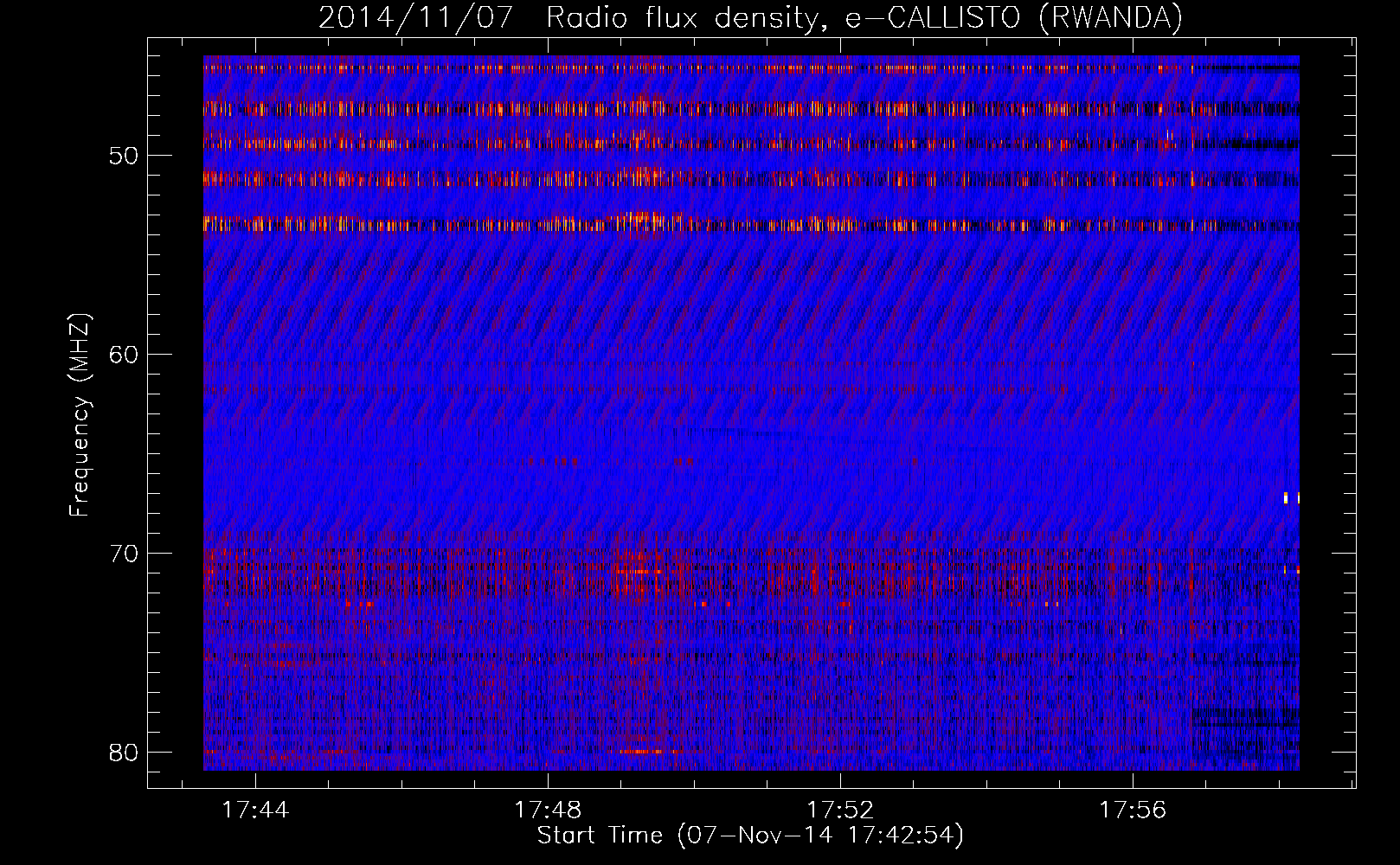Click the 17:48 time tick label

[548, 811]
